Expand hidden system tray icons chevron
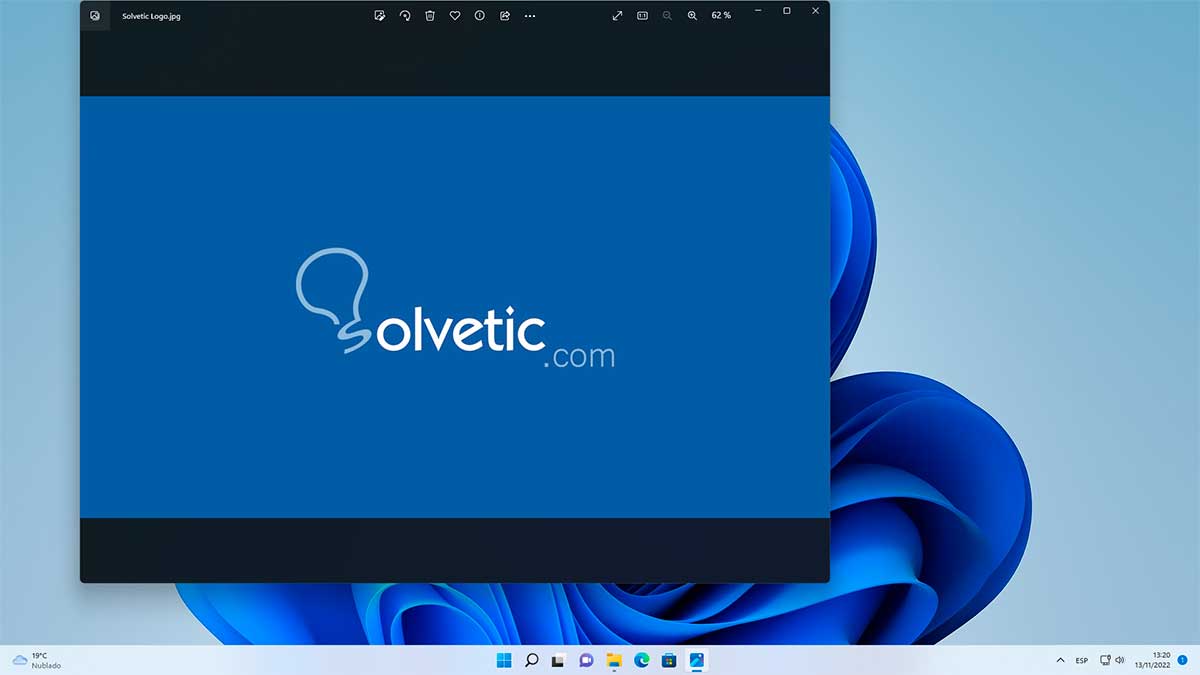This screenshot has width=1200, height=675. pos(1060,661)
